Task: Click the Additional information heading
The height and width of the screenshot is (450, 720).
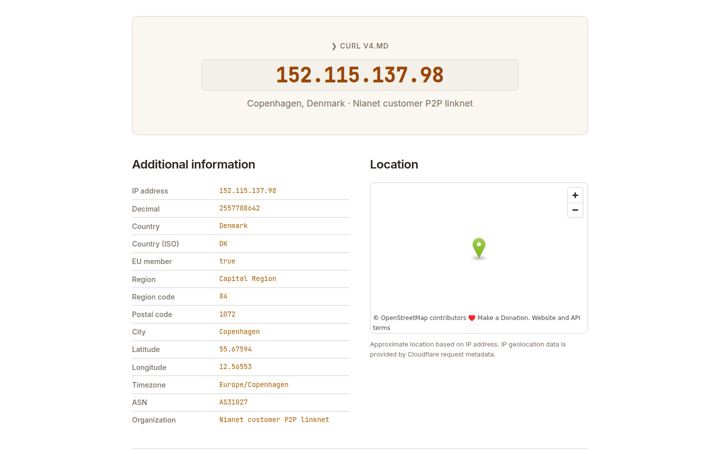Action: pos(193,164)
